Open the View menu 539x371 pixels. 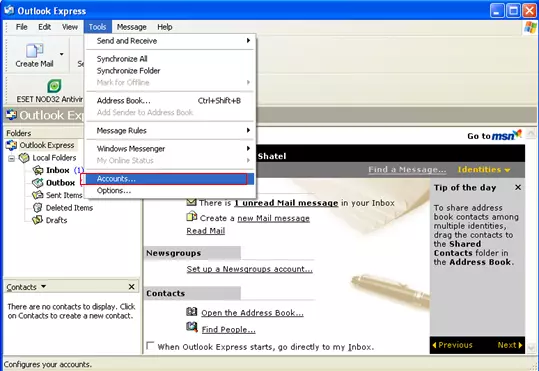[70, 27]
